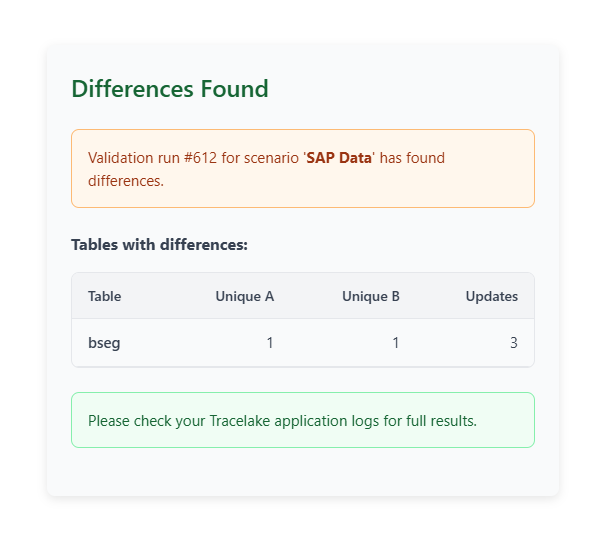This screenshot has width=608, height=537.
Task: Select the "bseg" table name cell
Action: 104,343
